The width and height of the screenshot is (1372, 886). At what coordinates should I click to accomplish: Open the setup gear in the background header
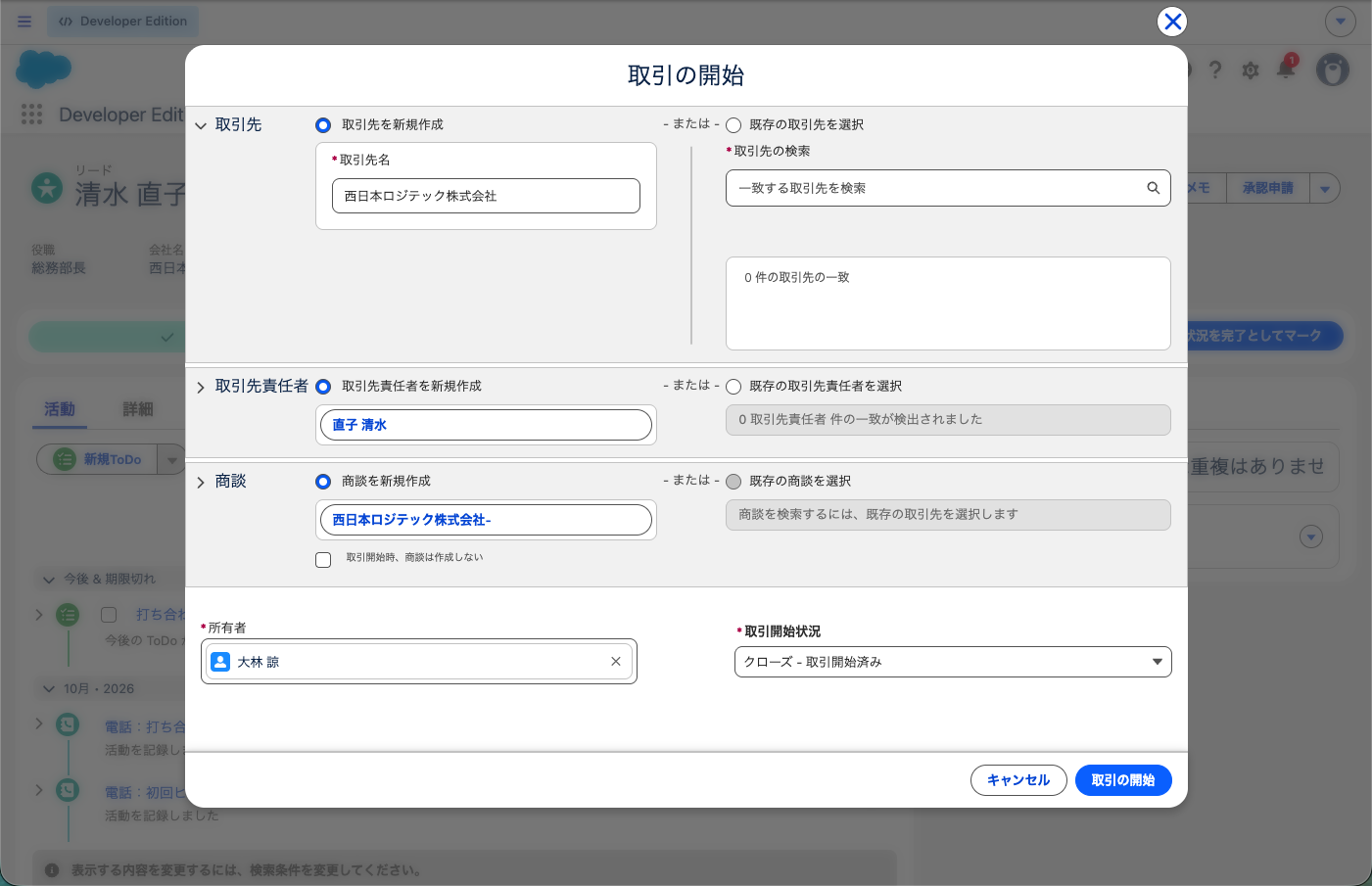click(1251, 70)
